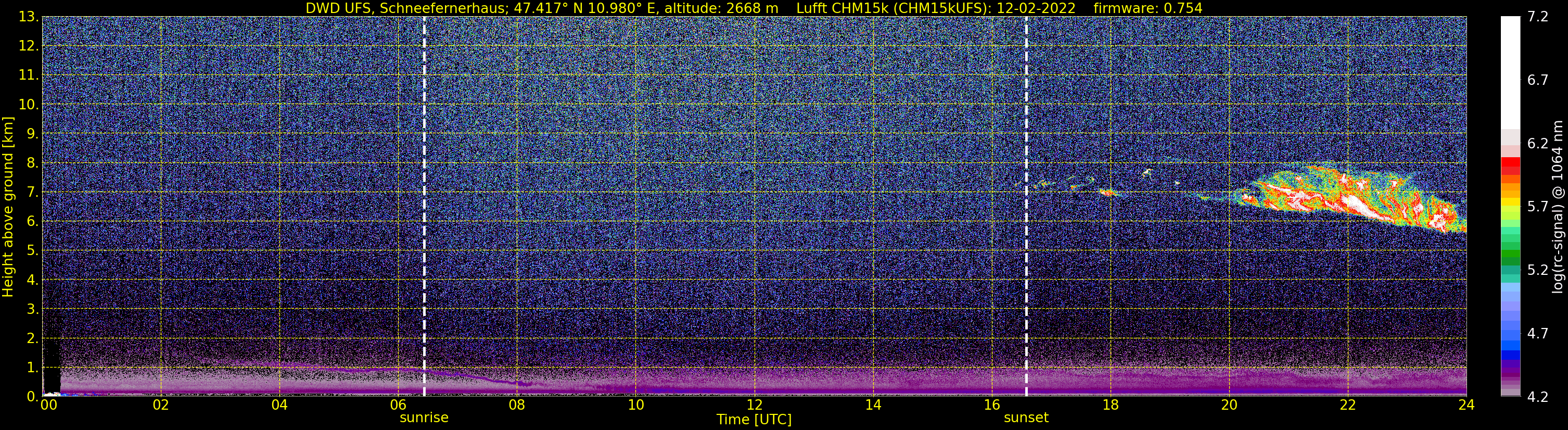
Task: Click the height axis tick label 10
Action: tap(28, 105)
